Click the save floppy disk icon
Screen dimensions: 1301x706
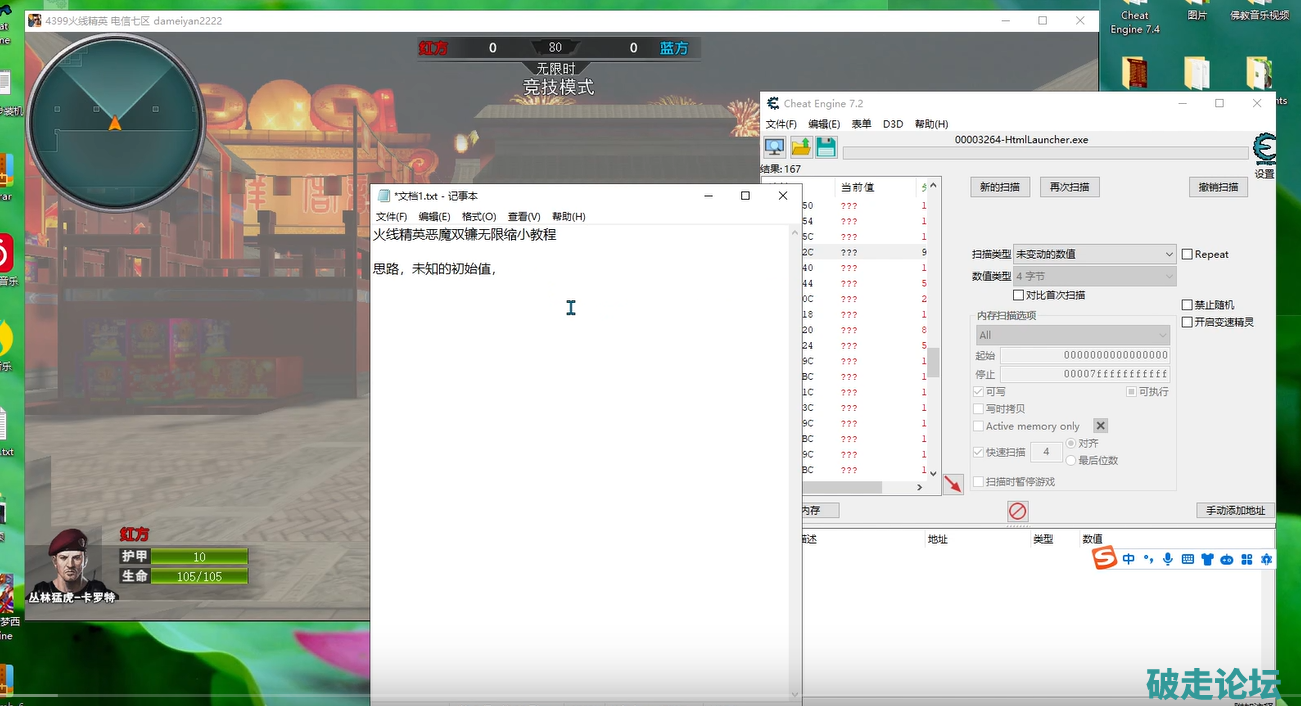[x=826, y=147]
